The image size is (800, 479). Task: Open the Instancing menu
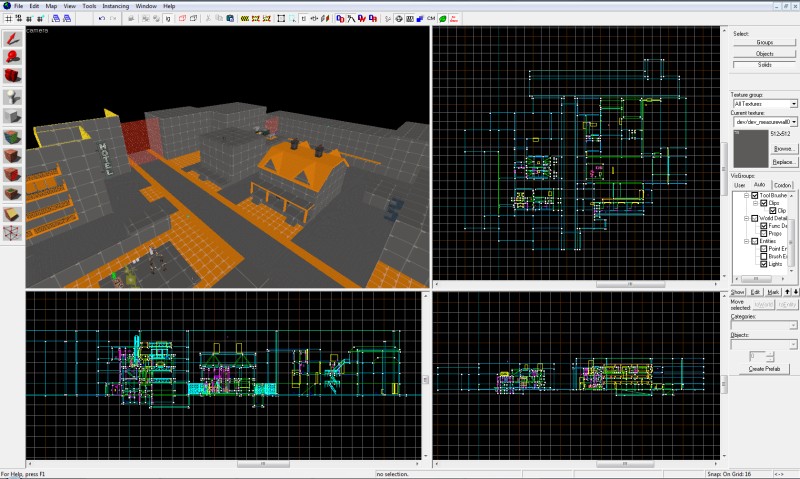click(x=115, y=6)
